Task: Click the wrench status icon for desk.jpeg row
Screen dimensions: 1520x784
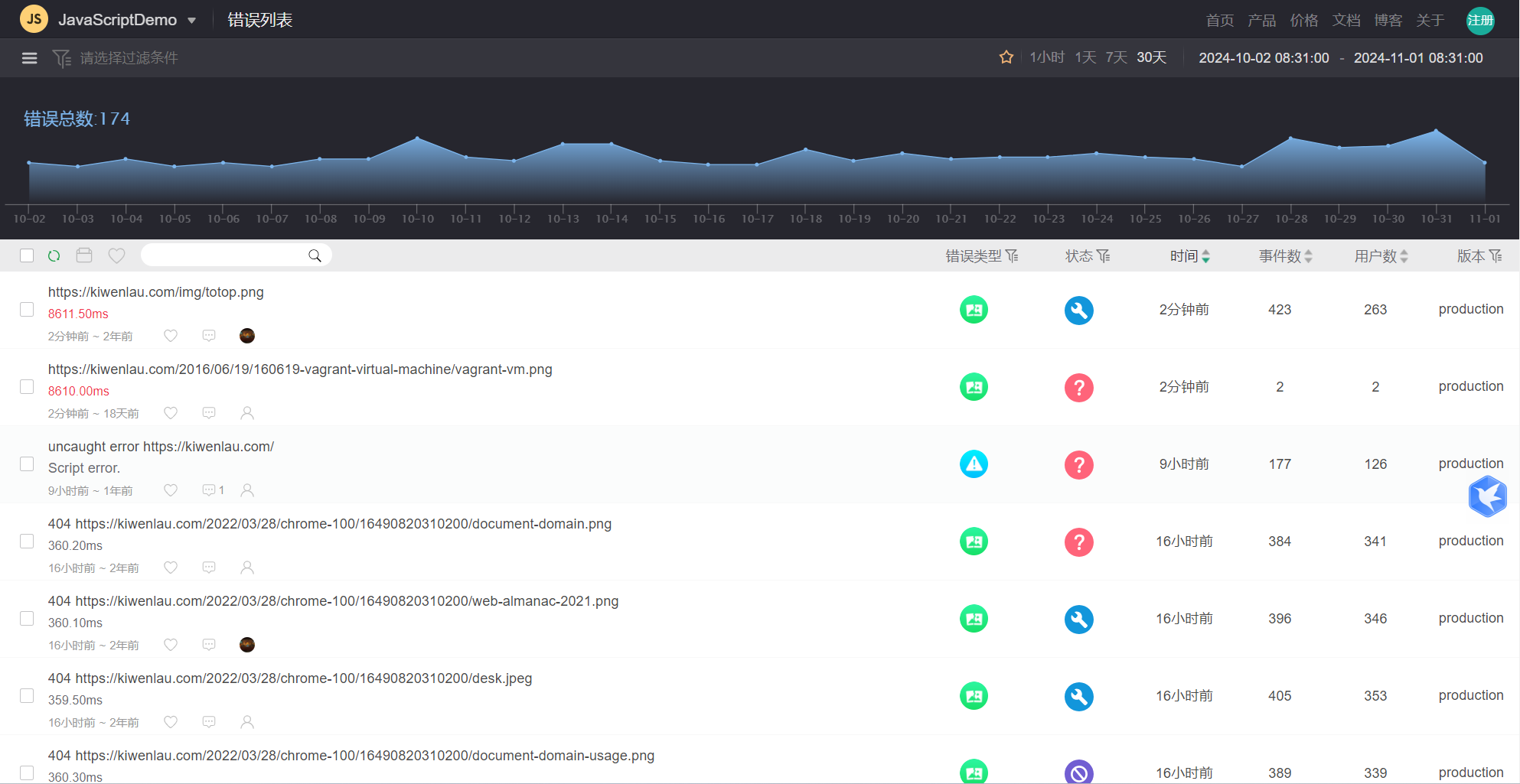Action: point(1078,696)
